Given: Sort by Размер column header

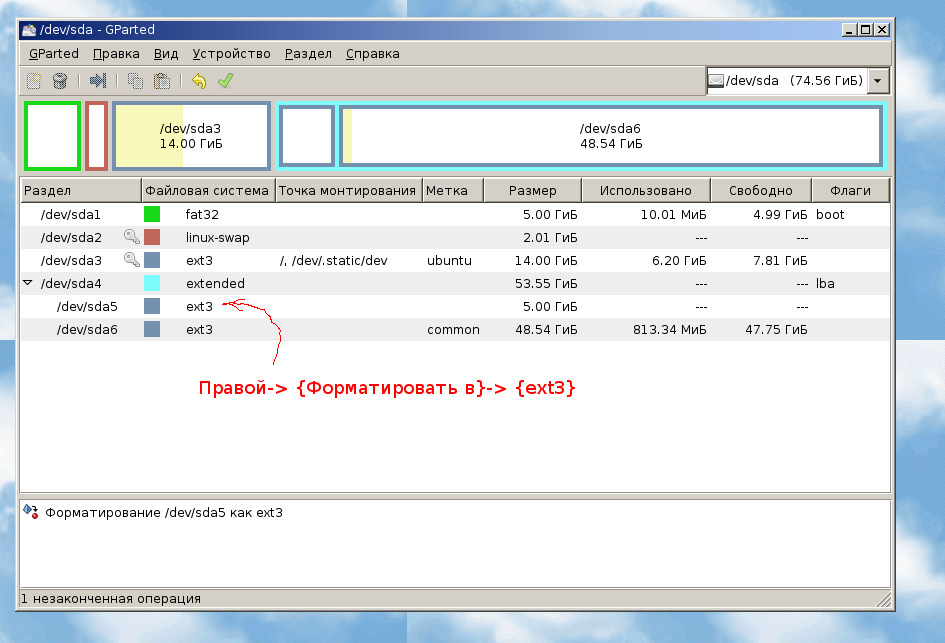Looking at the screenshot, I should tap(533, 190).
